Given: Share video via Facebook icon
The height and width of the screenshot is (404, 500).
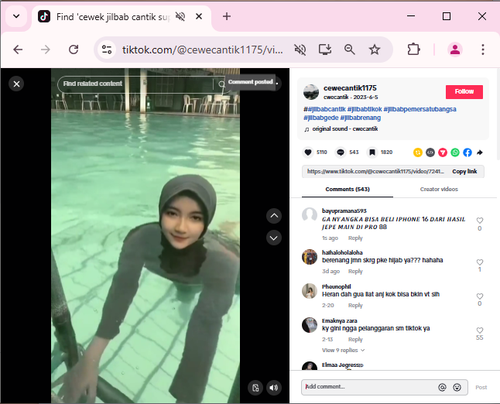Looking at the screenshot, I should tap(467, 152).
